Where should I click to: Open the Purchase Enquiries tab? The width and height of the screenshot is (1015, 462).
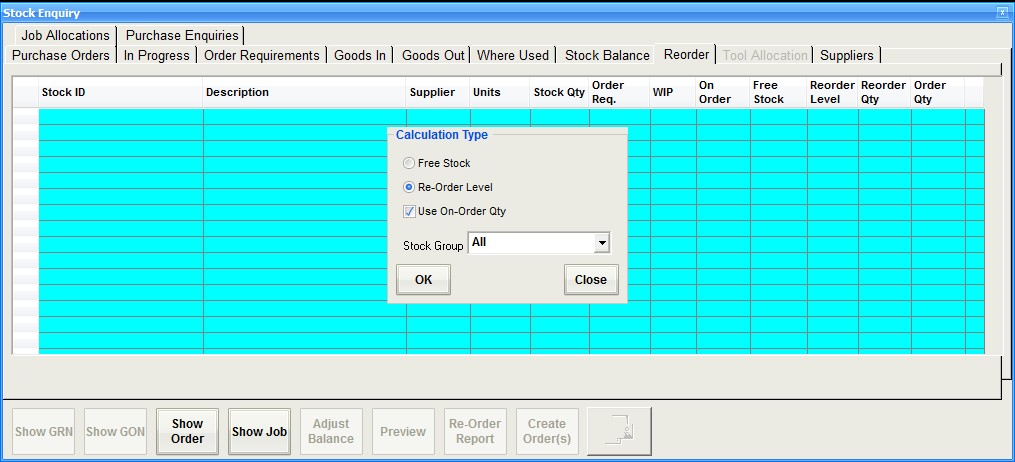click(x=182, y=35)
